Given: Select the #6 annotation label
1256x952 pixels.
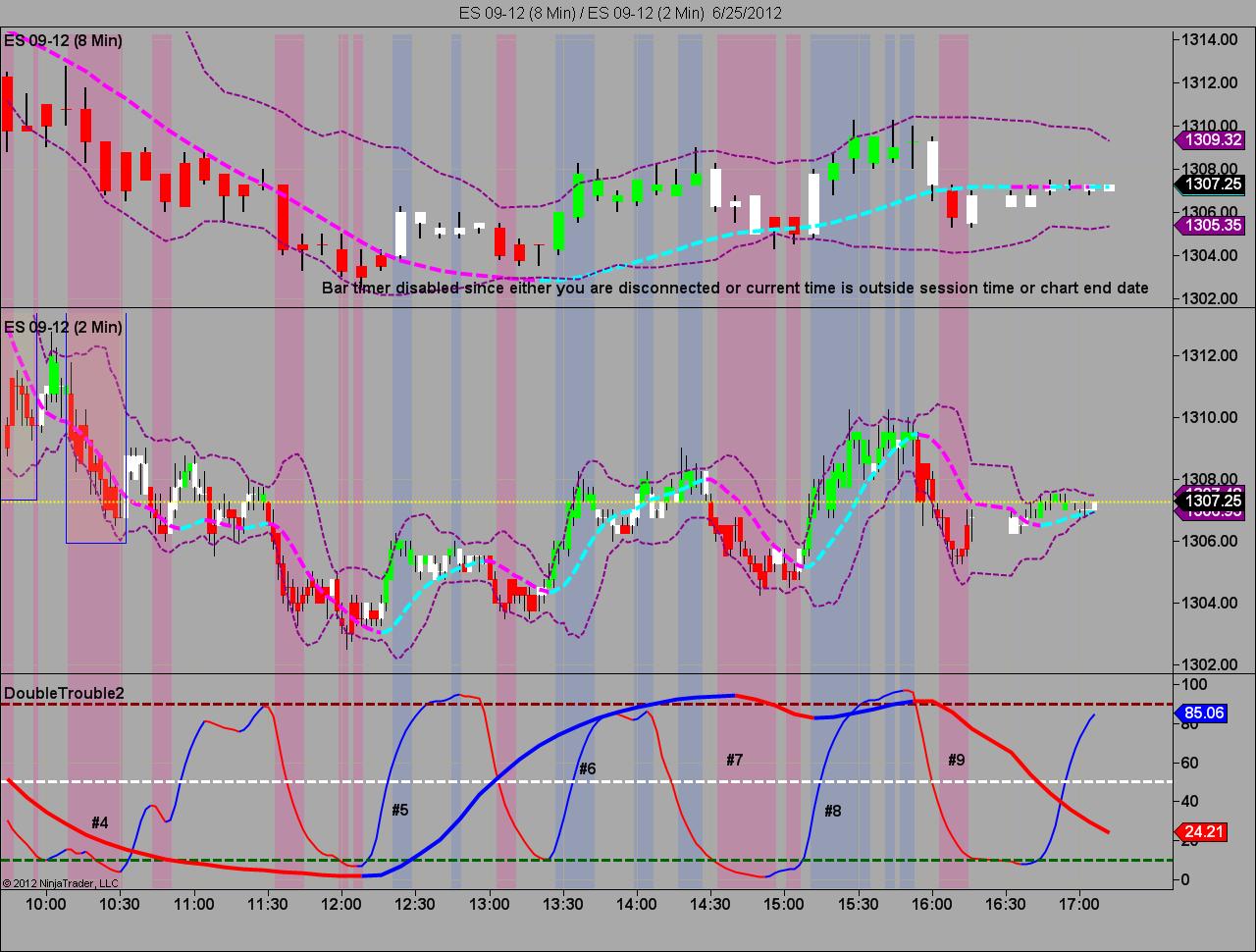Looking at the screenshot, I should pyautogui.click(x=587, y=768).
